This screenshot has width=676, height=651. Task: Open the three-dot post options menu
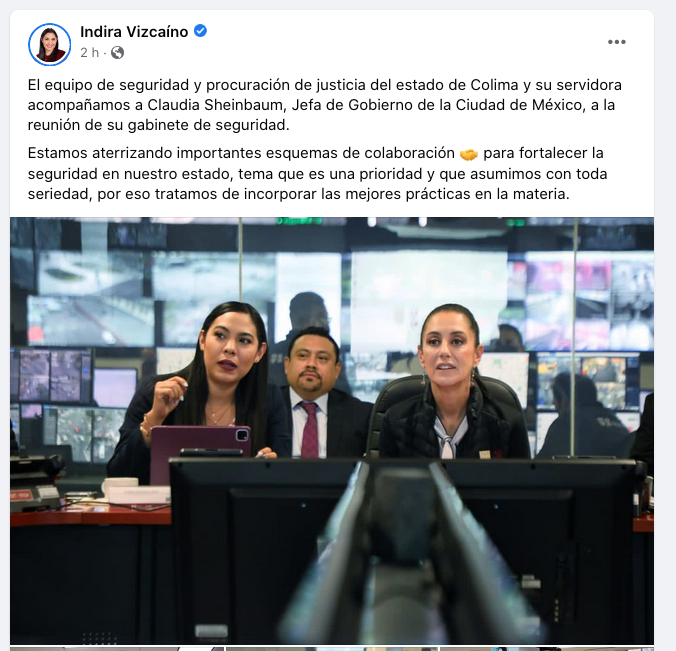[x=617, y=42]
